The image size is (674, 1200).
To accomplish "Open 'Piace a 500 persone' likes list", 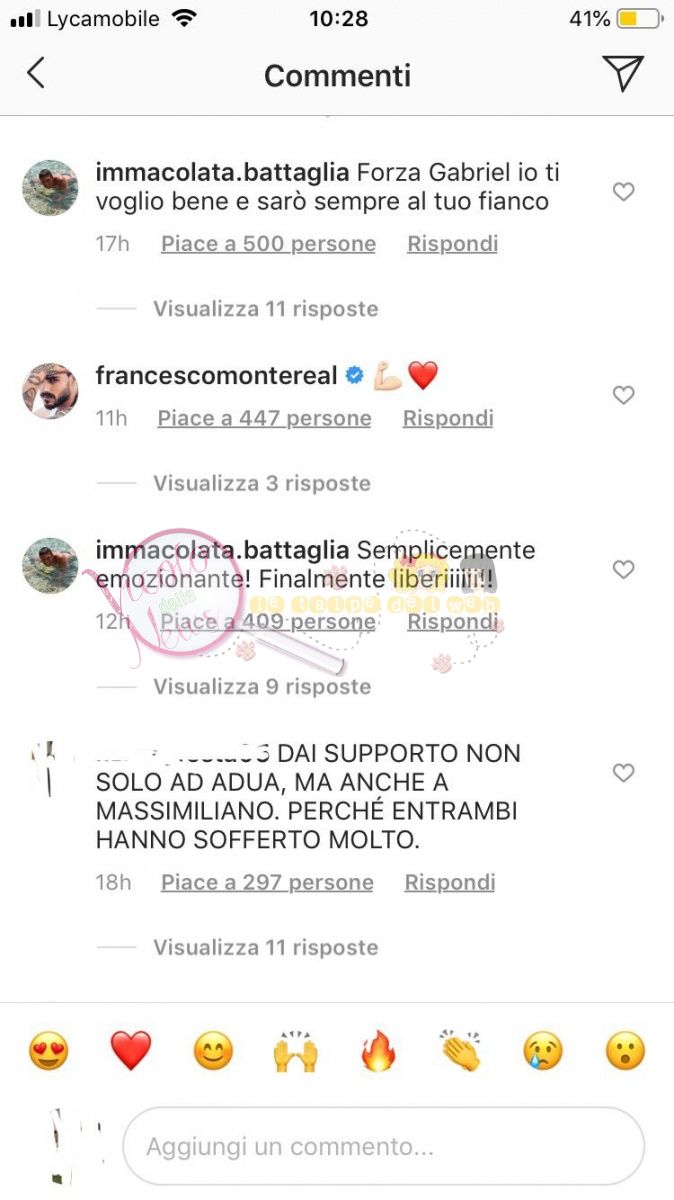I will coord(268,244).
